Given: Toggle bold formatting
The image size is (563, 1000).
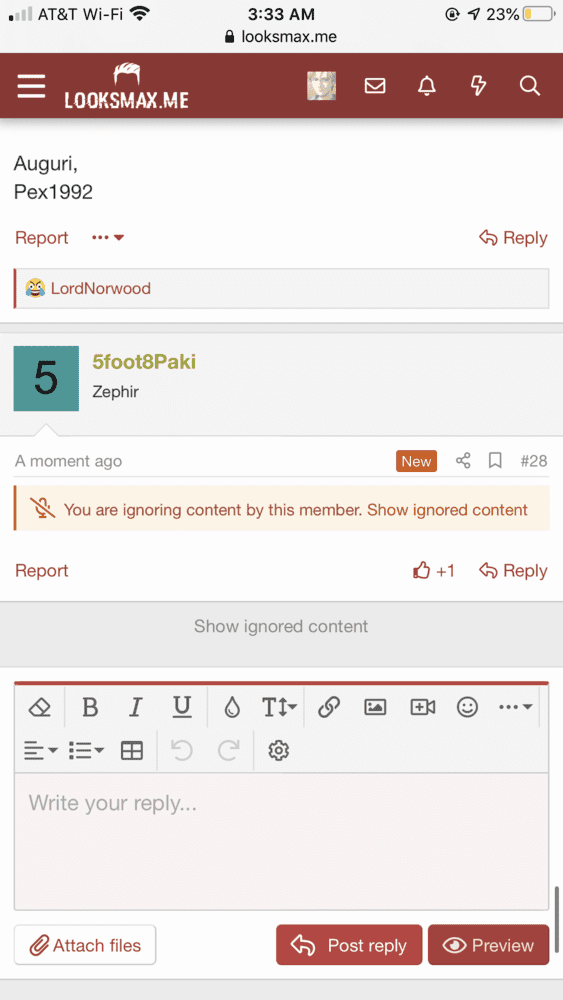Looking at the screenshot, I should (90, 707).
